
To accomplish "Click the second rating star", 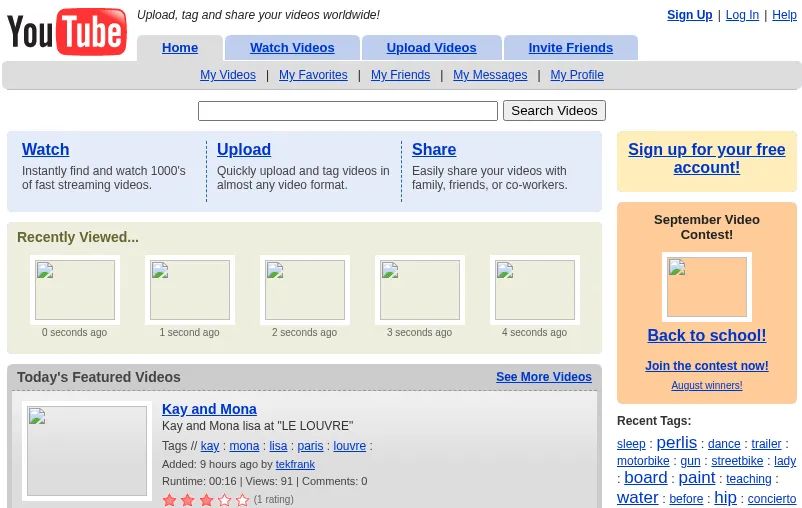I will (x=188, y=500).
